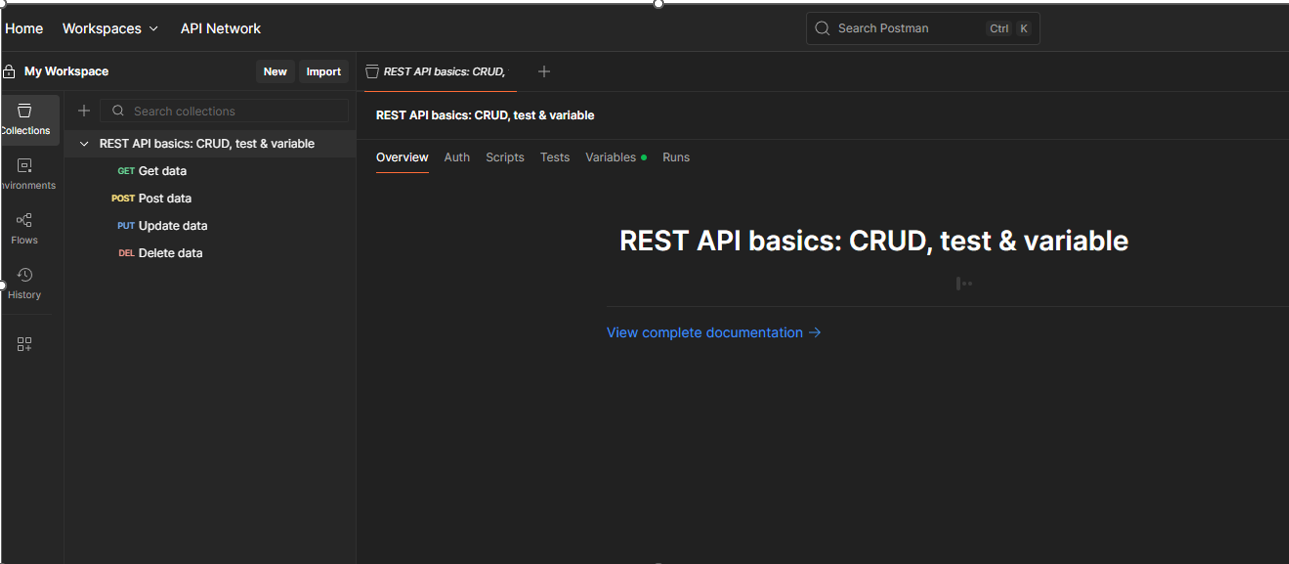Open the Flows sidebar icon
1289x564 pixels.
point(24,228)
